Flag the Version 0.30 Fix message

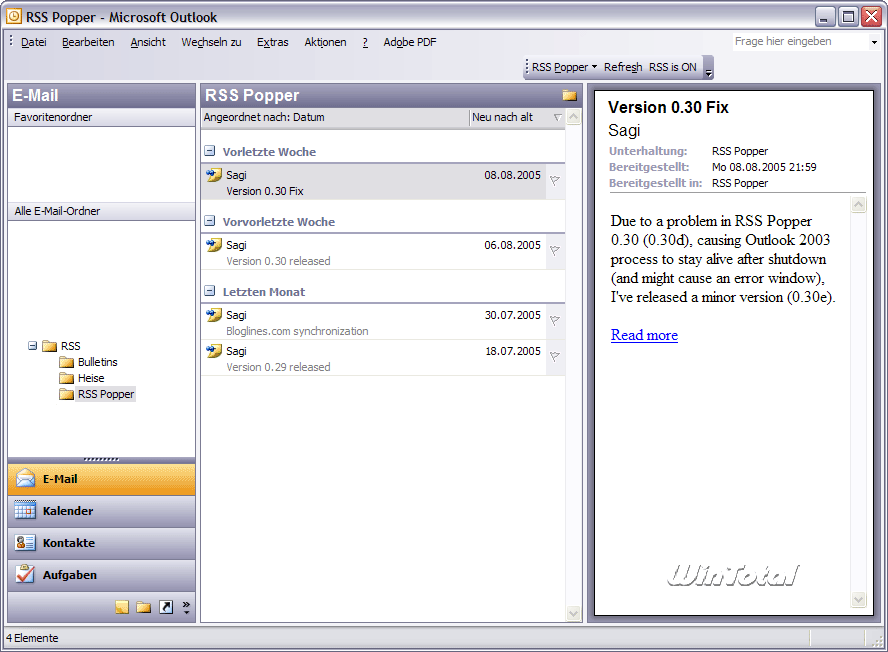tap(555, 180)
